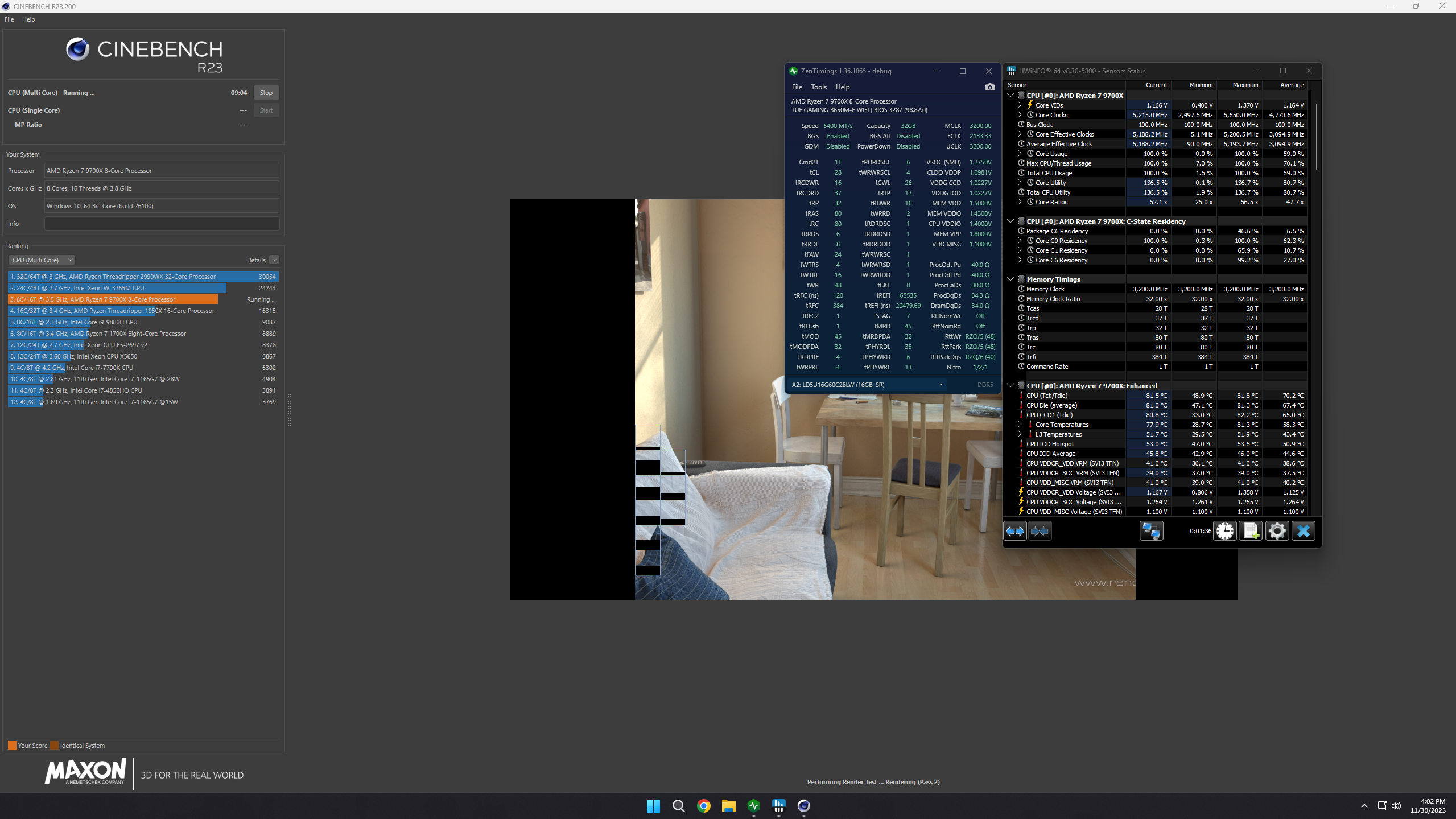The height and width of the screenshot is (819, 1456).
Task: Open ZenTimings File menu
Action: click(797, 87)
